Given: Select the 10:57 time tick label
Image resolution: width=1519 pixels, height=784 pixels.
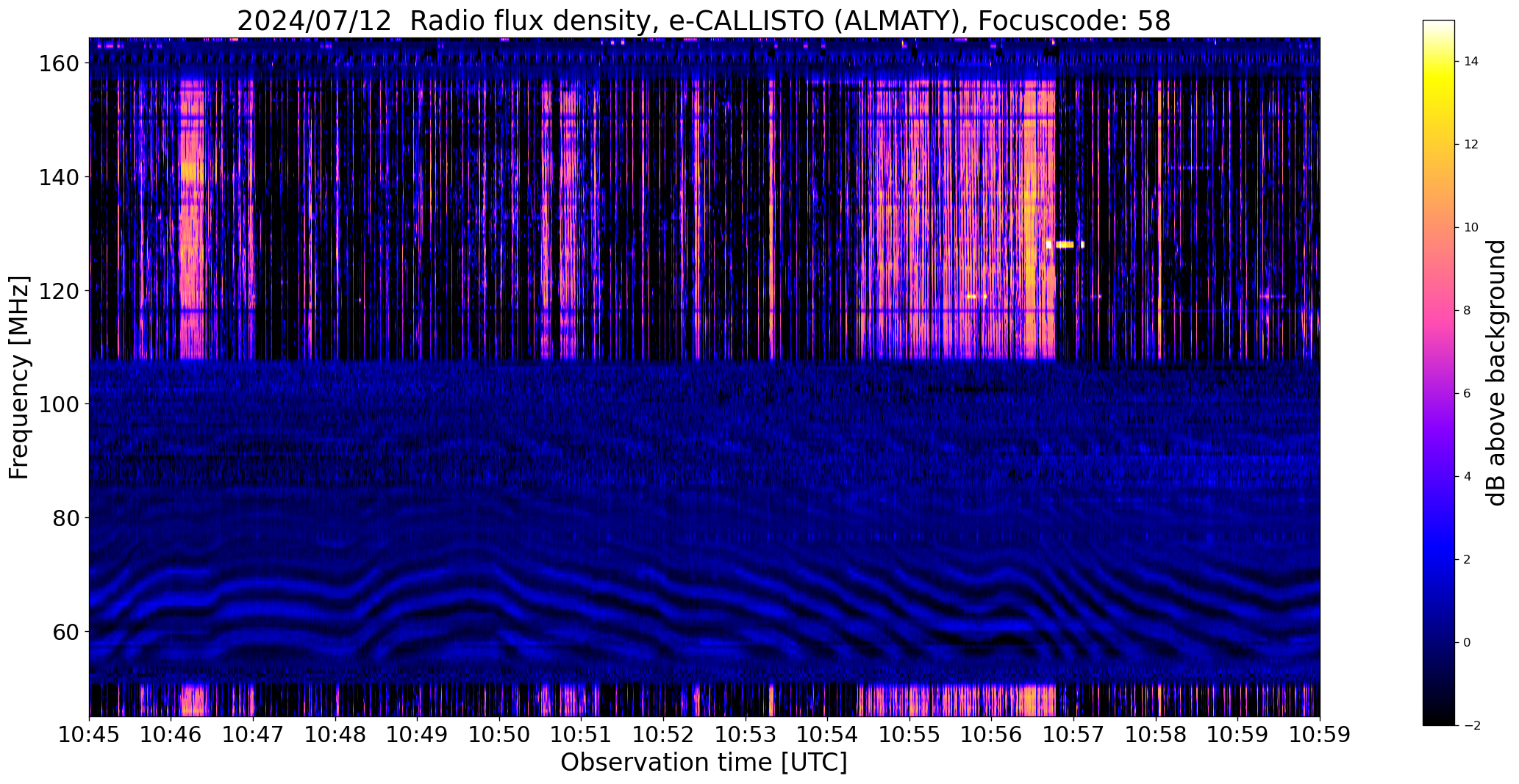Looking at the screenshot, I should pyautogui.click(x=1073, y=735).
